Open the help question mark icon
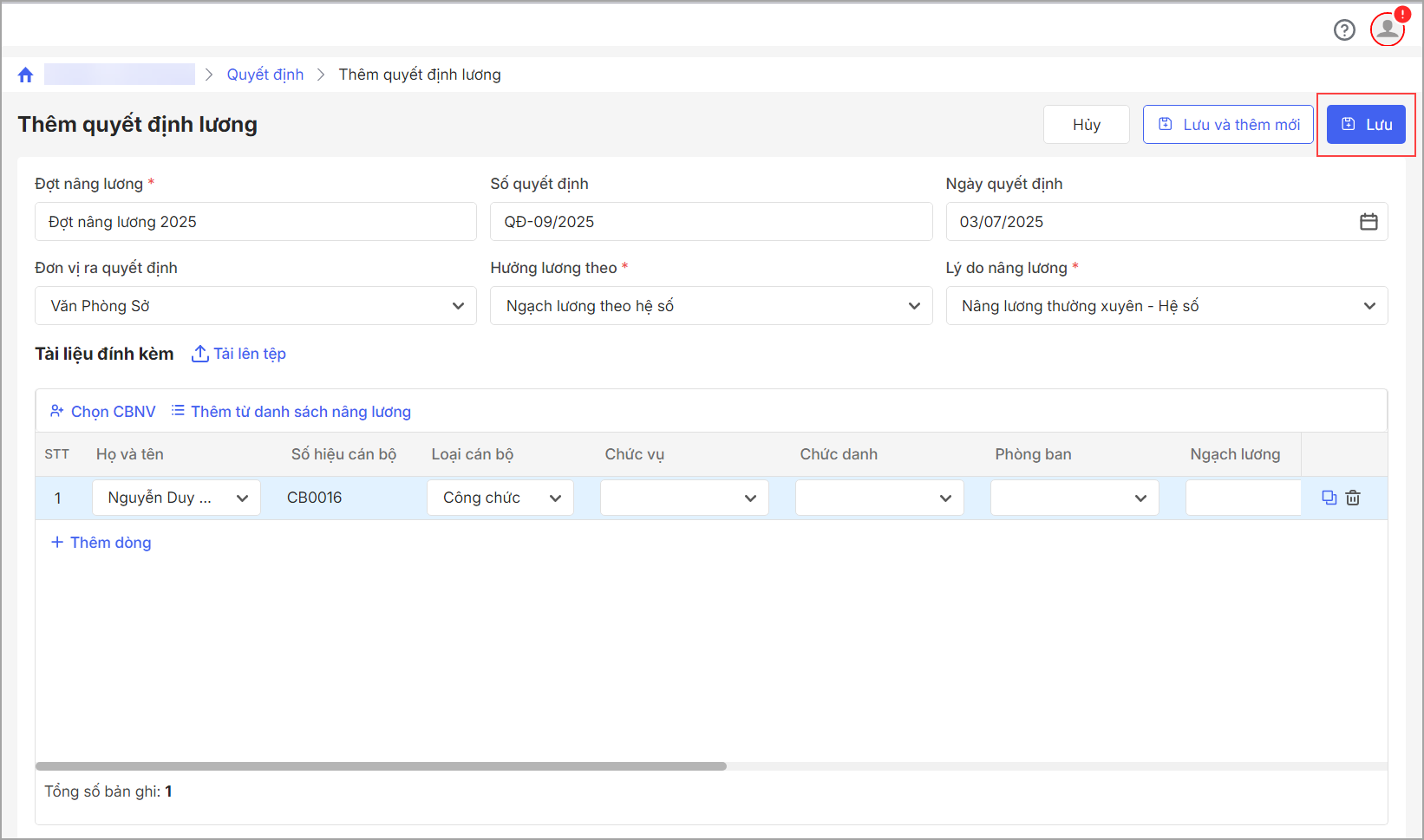 click(x=1344, y=30)
